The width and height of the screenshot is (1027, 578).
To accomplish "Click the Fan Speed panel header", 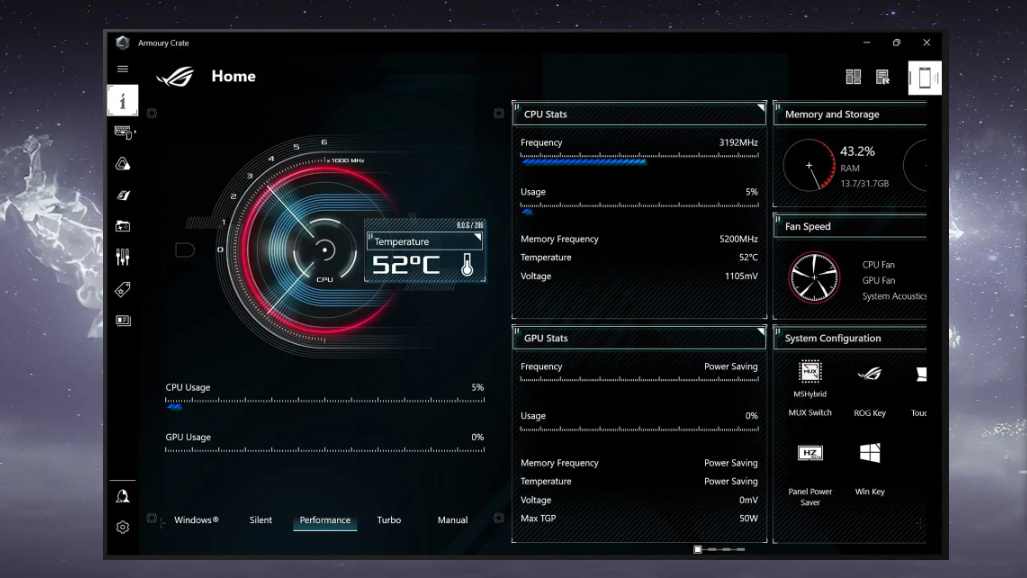I will [850, 226].
